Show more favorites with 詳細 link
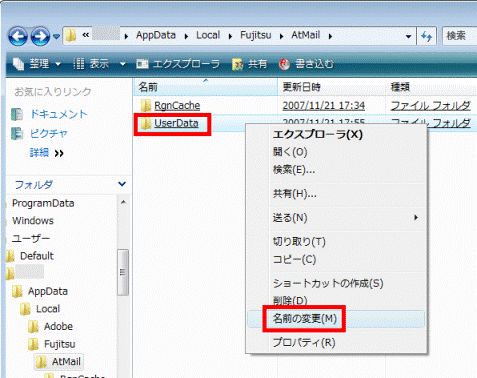Image resolution: width=477 pixels, height=378 pixels. [x=46, y=153]
